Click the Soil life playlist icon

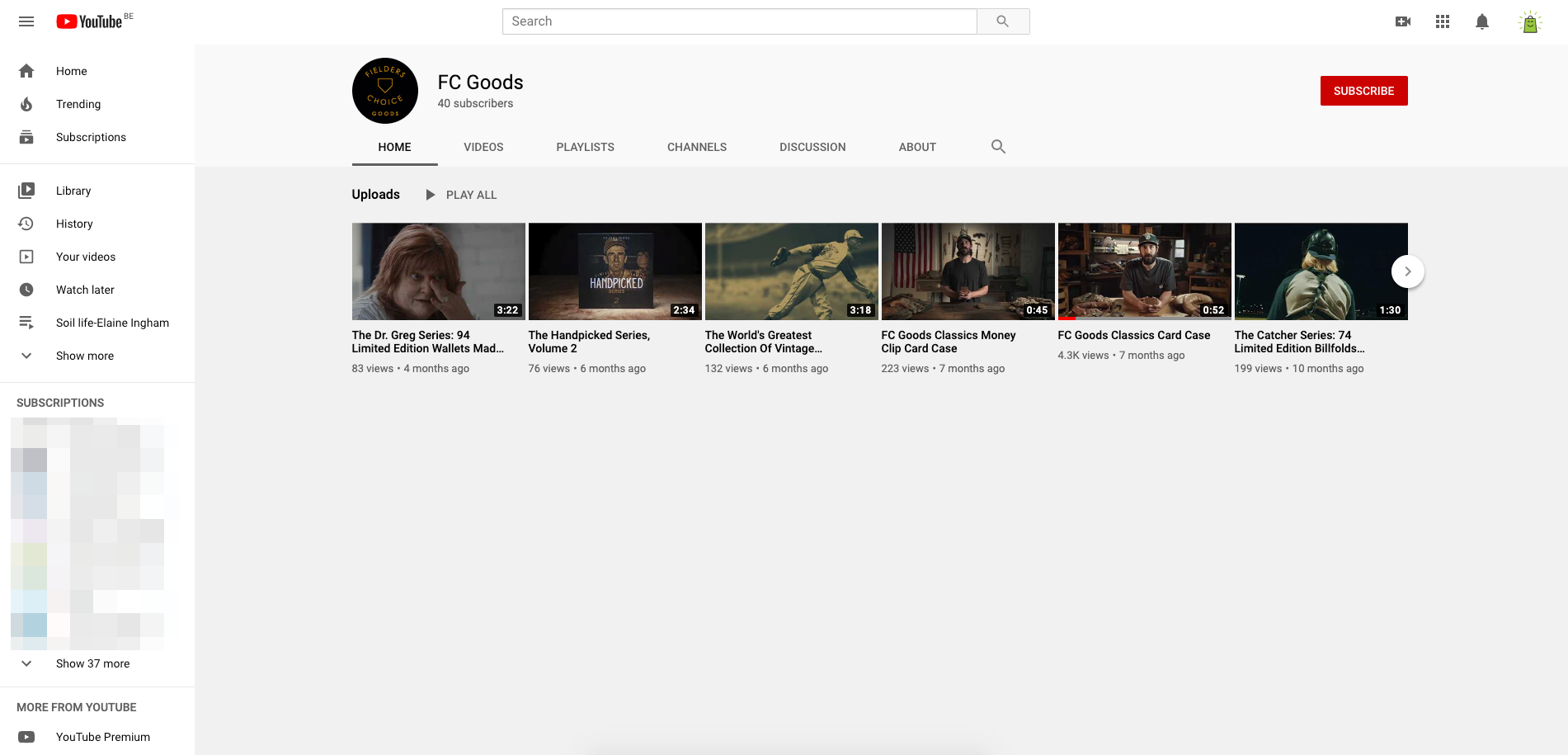pos(26,323)
